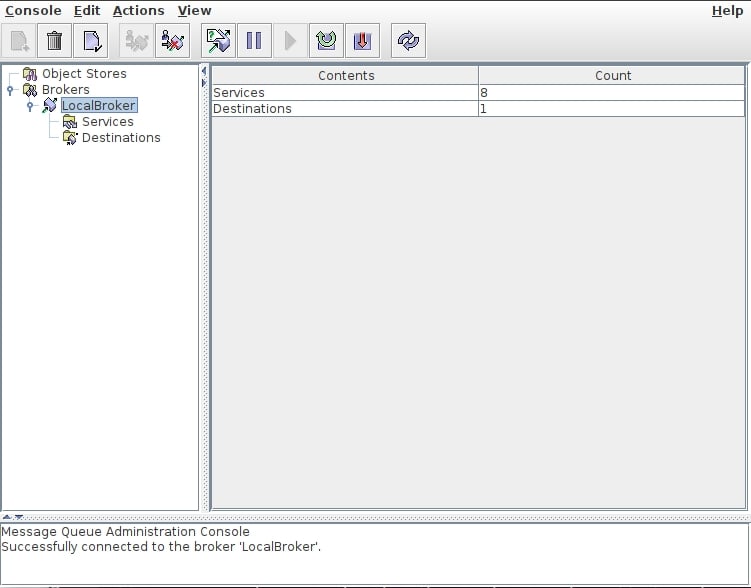
Task: Collapse the tree pane with the left divider arrow
Action: coord(204,71)
